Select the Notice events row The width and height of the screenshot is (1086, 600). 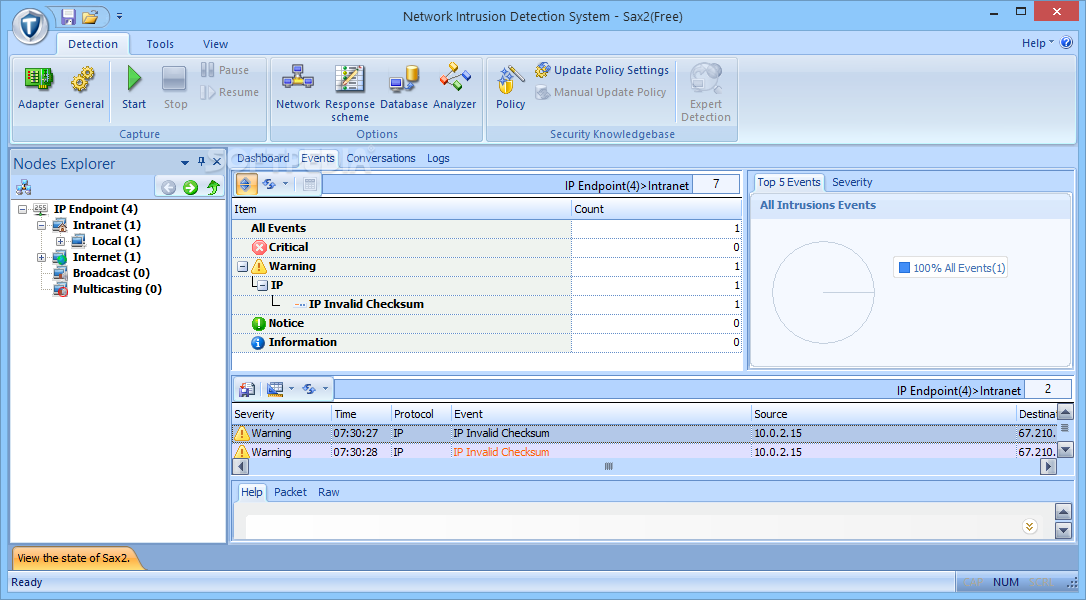click(487, 324)
